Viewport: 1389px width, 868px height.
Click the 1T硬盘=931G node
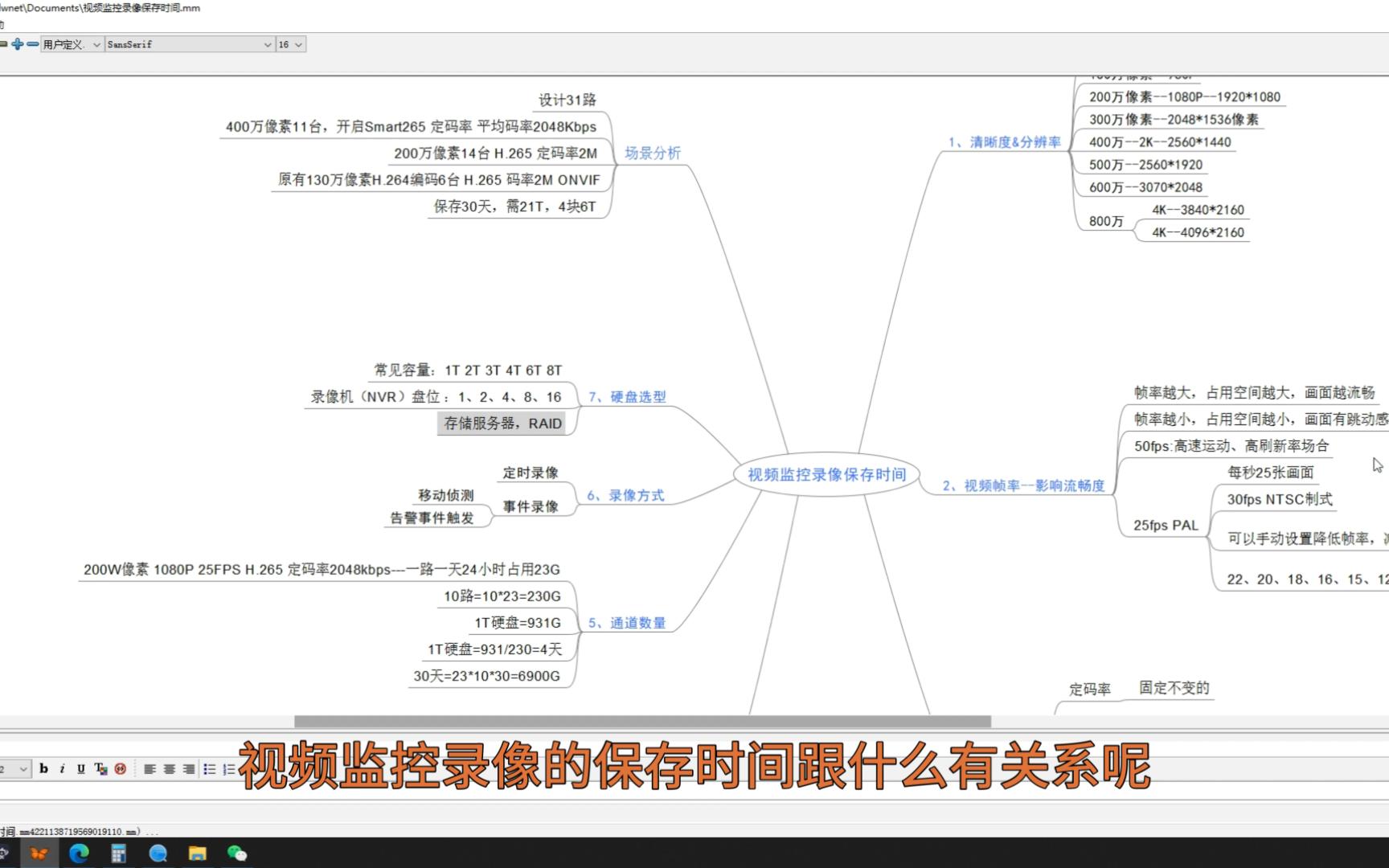(x=518, y=622)
